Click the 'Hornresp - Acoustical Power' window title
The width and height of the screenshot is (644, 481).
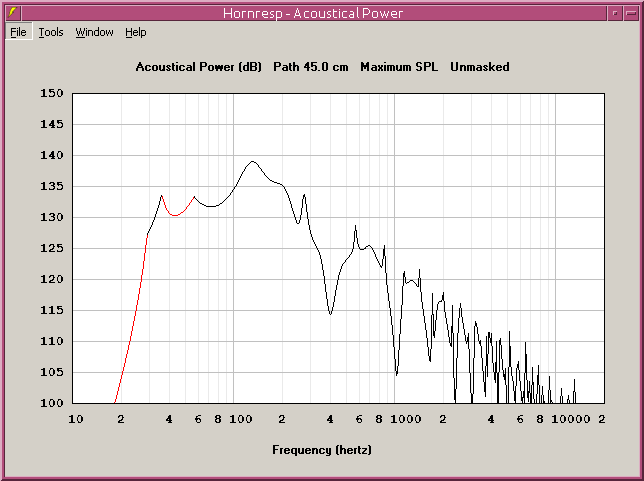click(x=313, y=13)
